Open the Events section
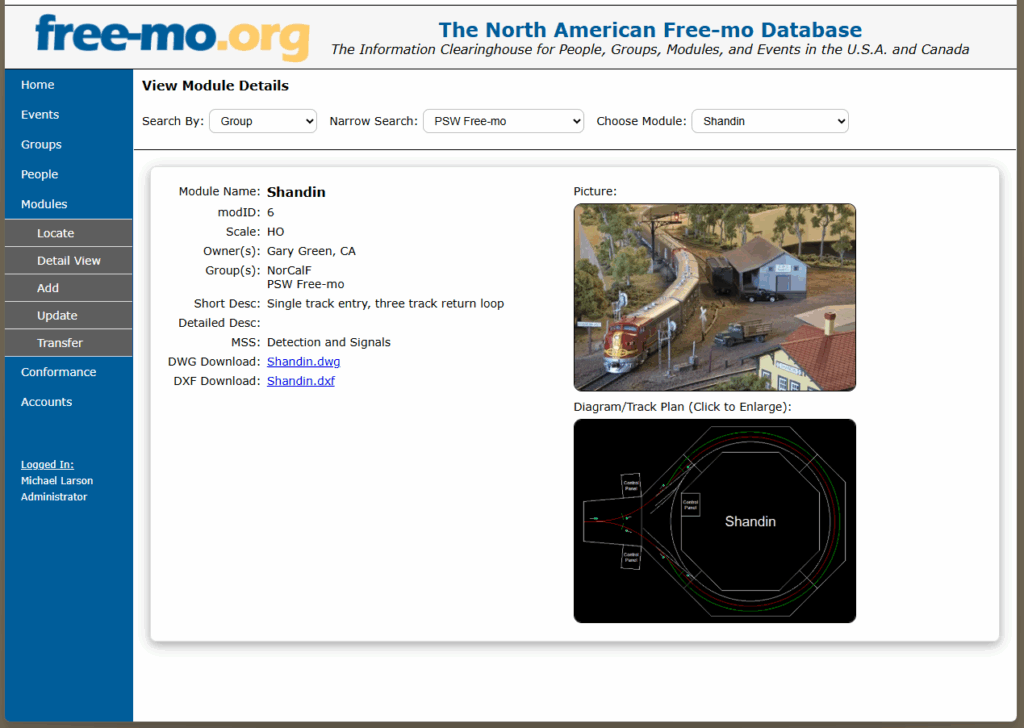The width and height of the screenshot is (1024, 728). tap(40, 114)
